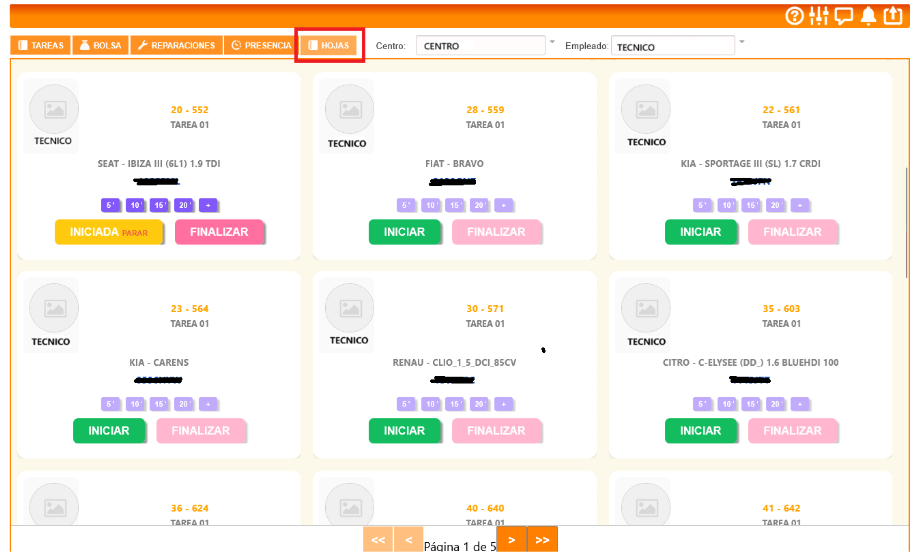Go to first page with << button
920x558 pixels.
pos(378,540)
